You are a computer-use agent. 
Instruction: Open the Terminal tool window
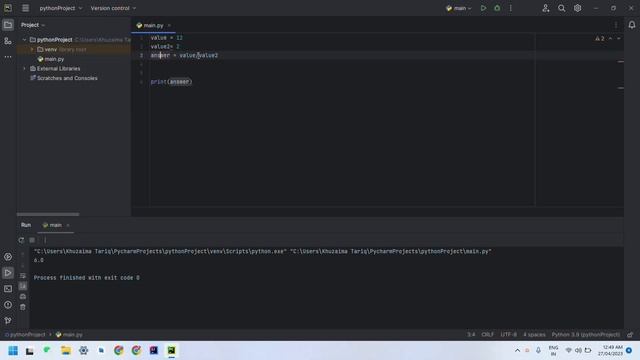[8, 289]
